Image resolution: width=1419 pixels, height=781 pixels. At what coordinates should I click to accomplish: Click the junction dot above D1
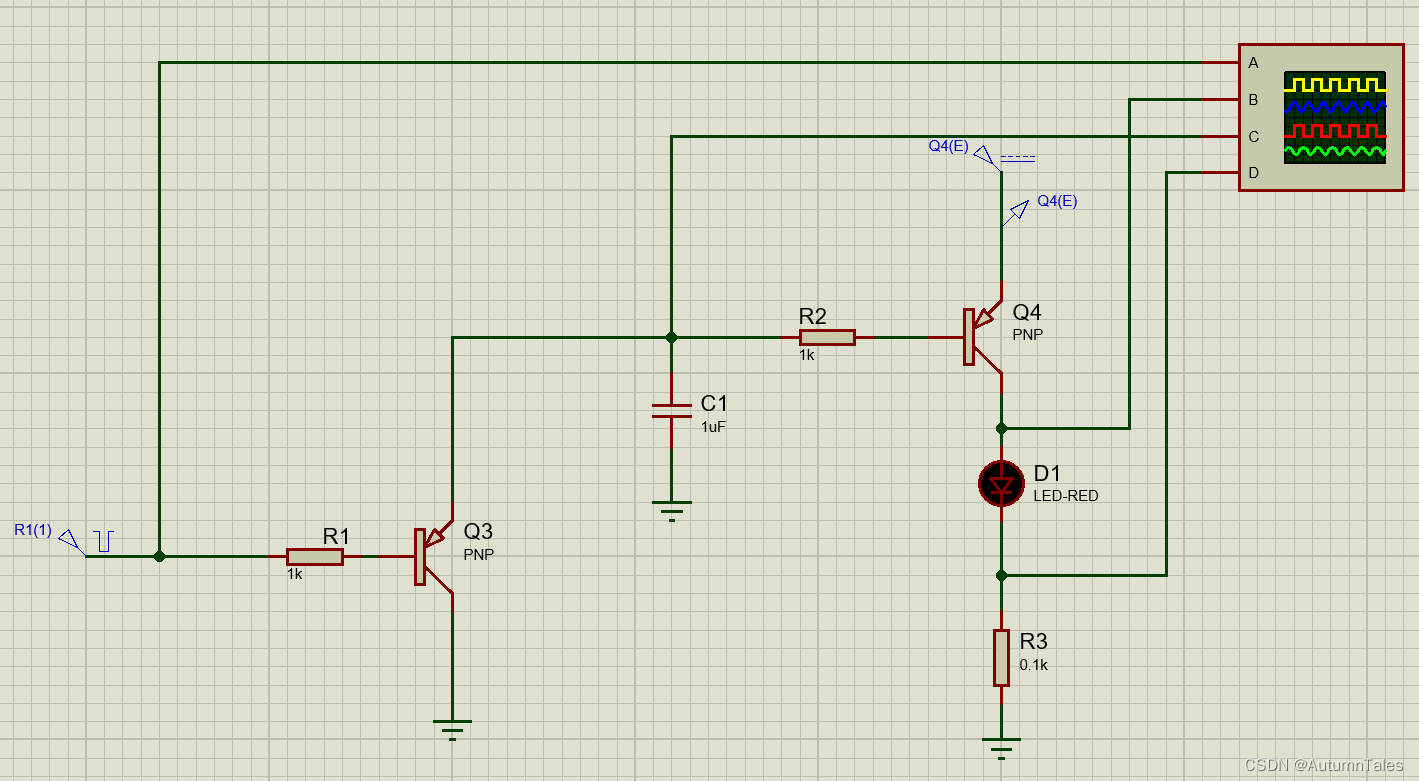click(1001, 428)
